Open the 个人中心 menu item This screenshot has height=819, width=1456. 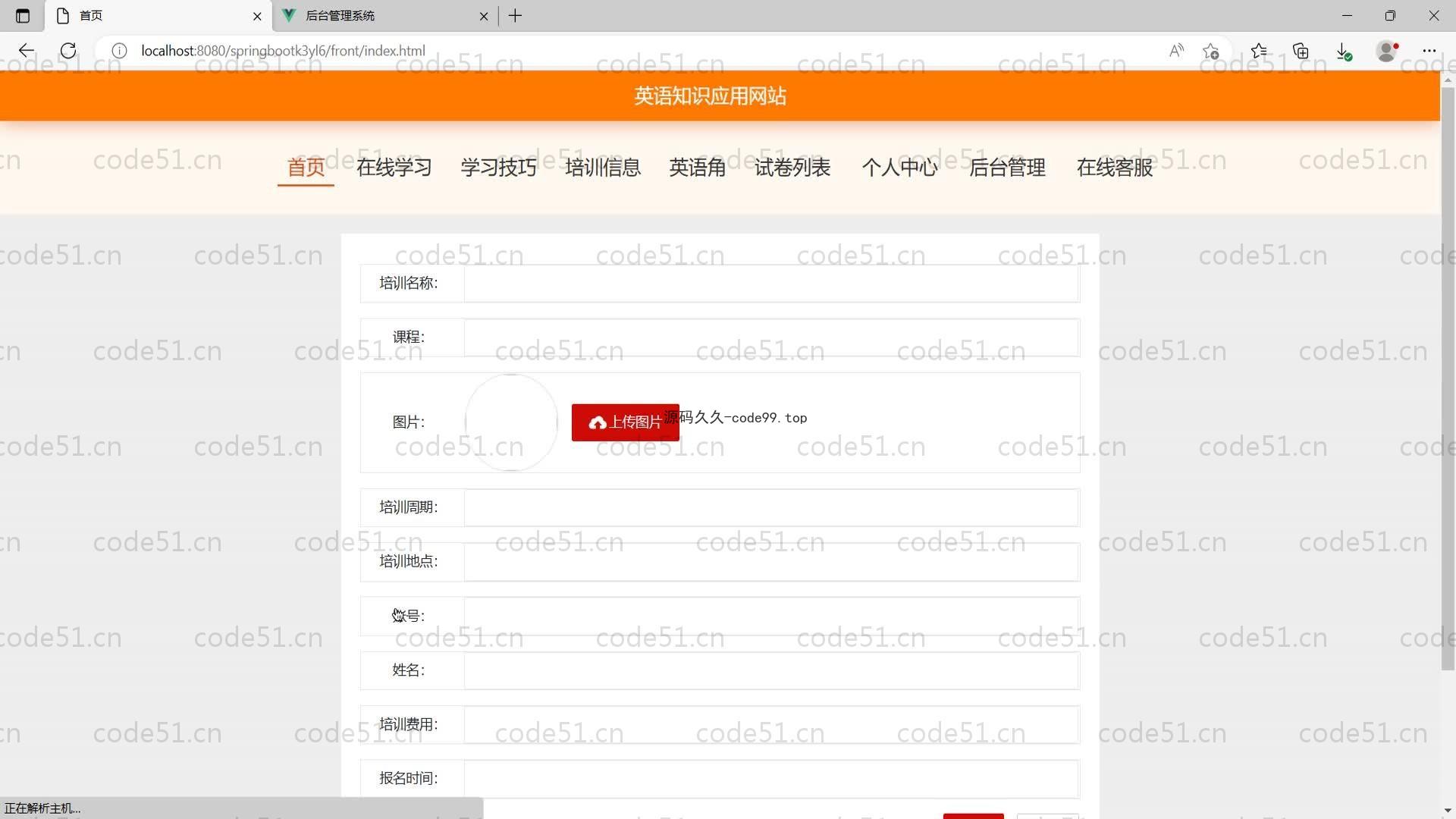[x=900, y=167]
